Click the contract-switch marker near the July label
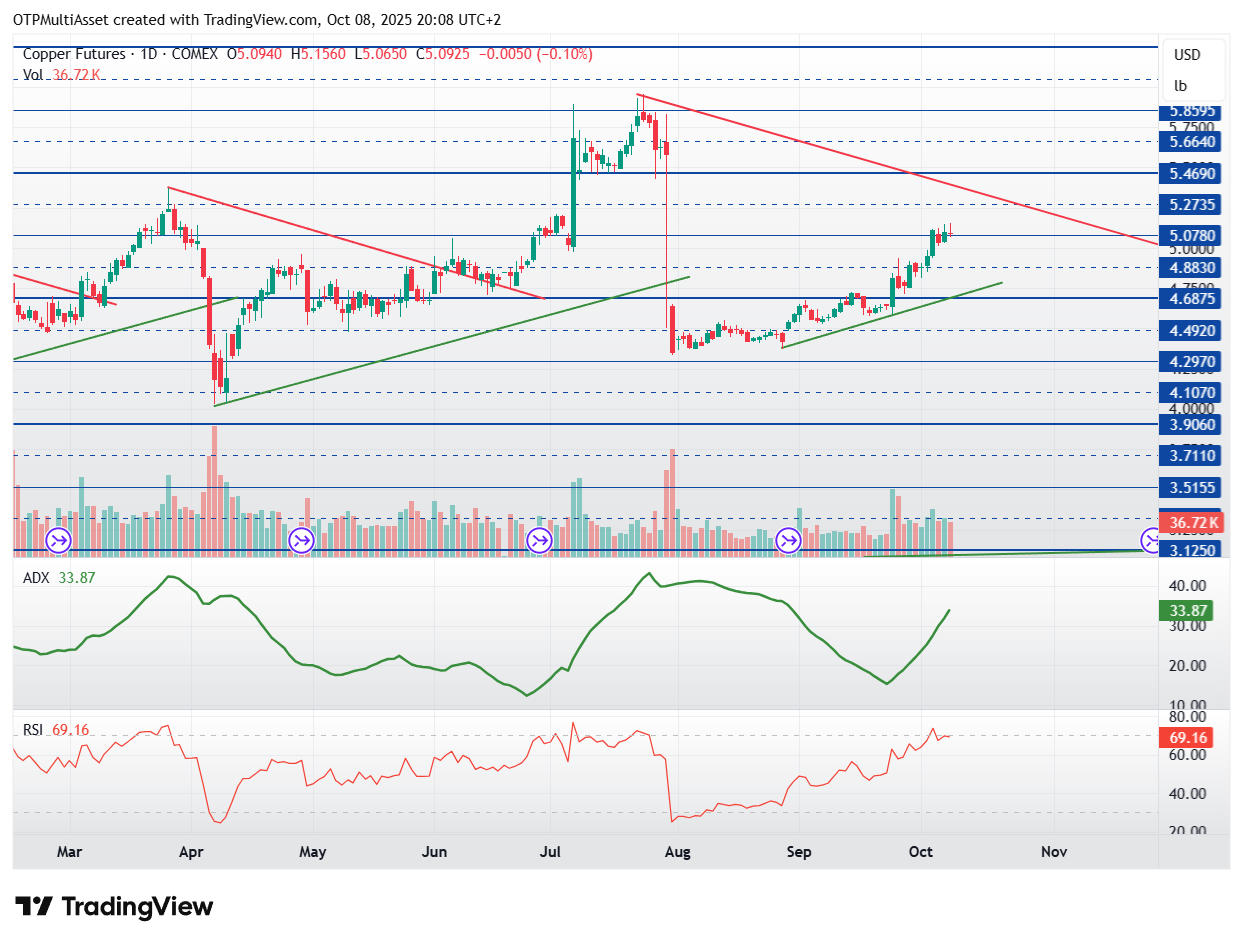The width and height of the screenshot is (1243, 944). tap(540, 541)
